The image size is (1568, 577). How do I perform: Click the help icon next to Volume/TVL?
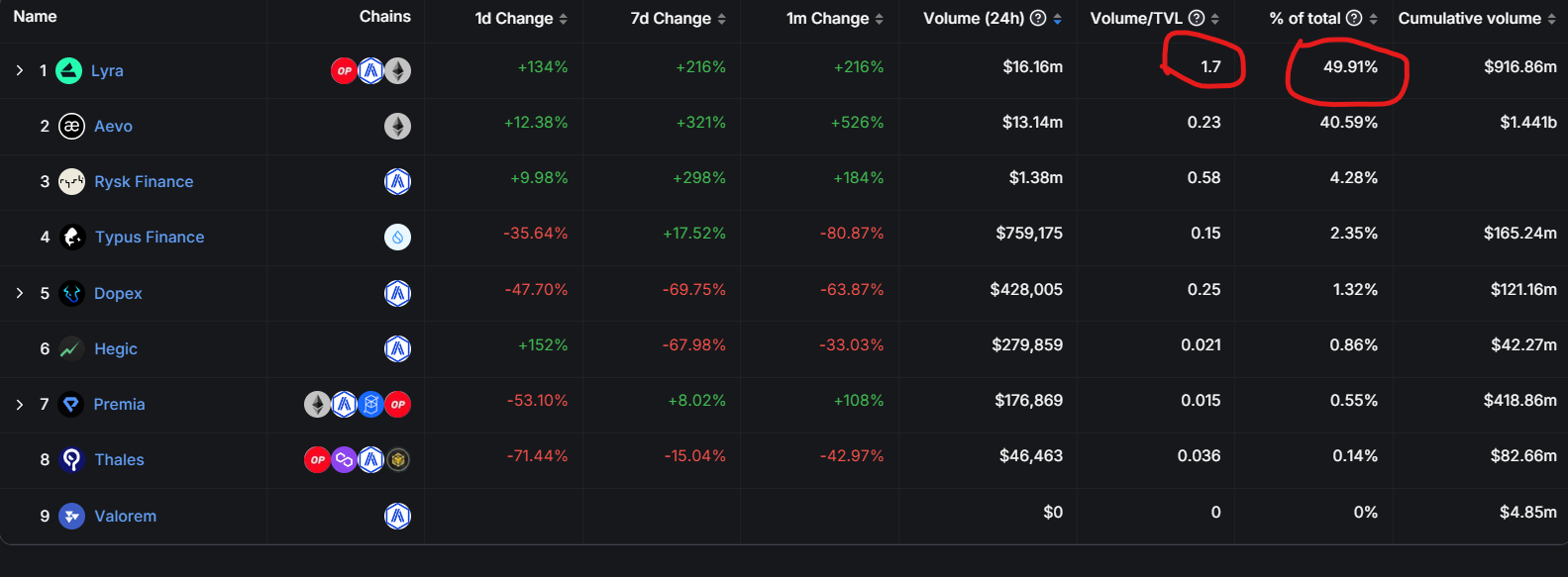point(1196,18)
